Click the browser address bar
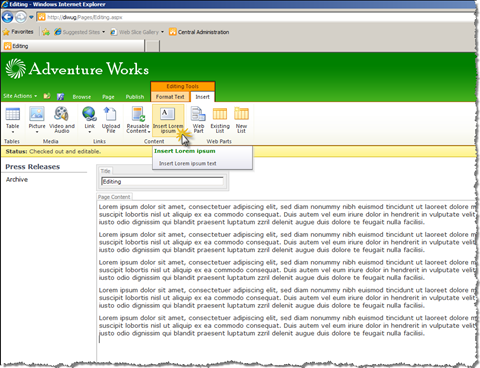This screenshot has height=368, width=480. tap(255, 17)
